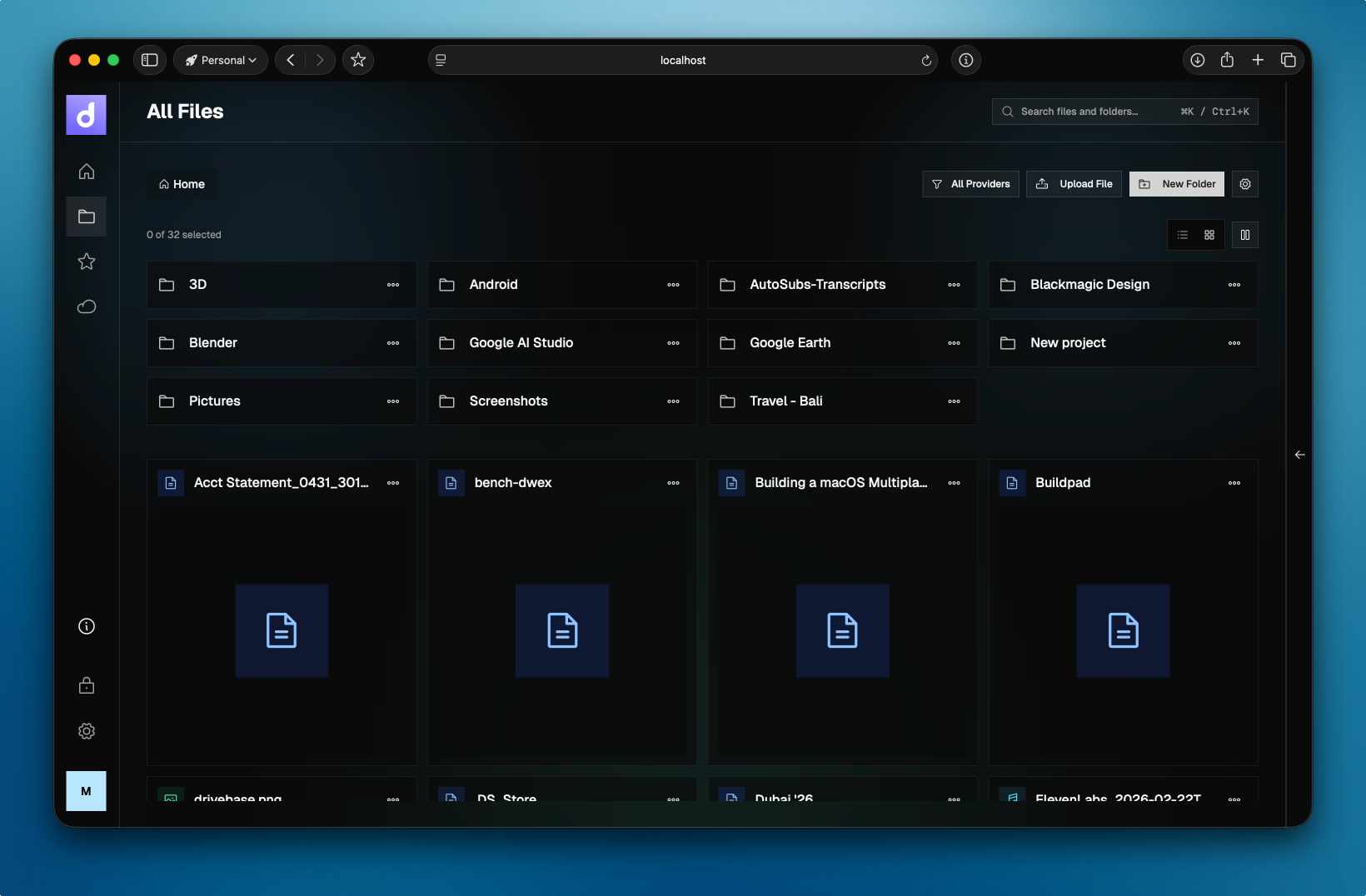Open the All Providers filter dropdown
This screenshot has width=1366, height=896.
coord(970,184)
